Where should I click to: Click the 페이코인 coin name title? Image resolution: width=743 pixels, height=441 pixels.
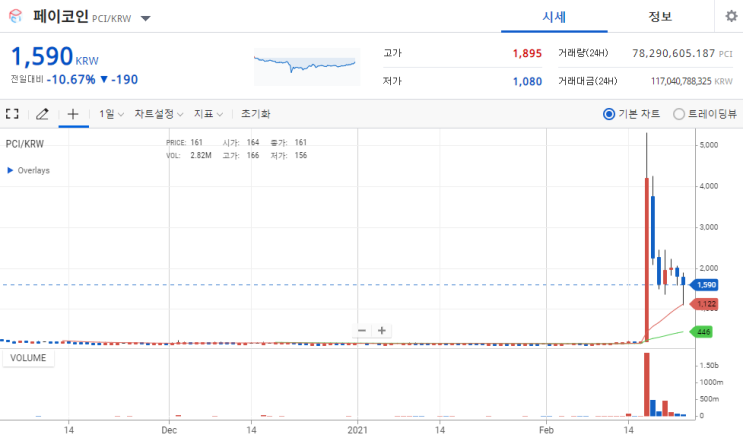point(61,17)
